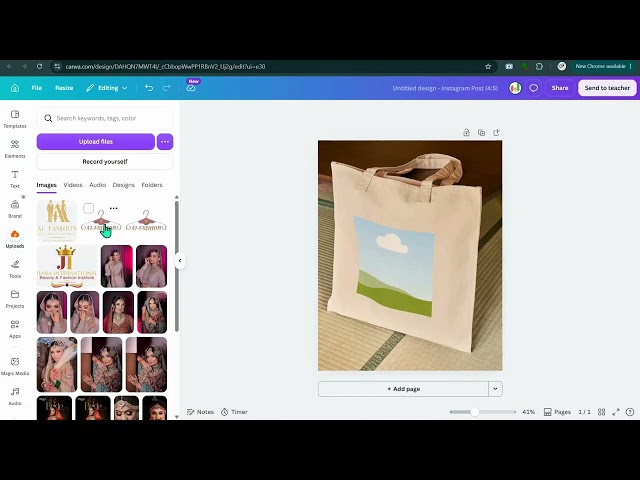Switch to the Images tab

tap(47, 185)
